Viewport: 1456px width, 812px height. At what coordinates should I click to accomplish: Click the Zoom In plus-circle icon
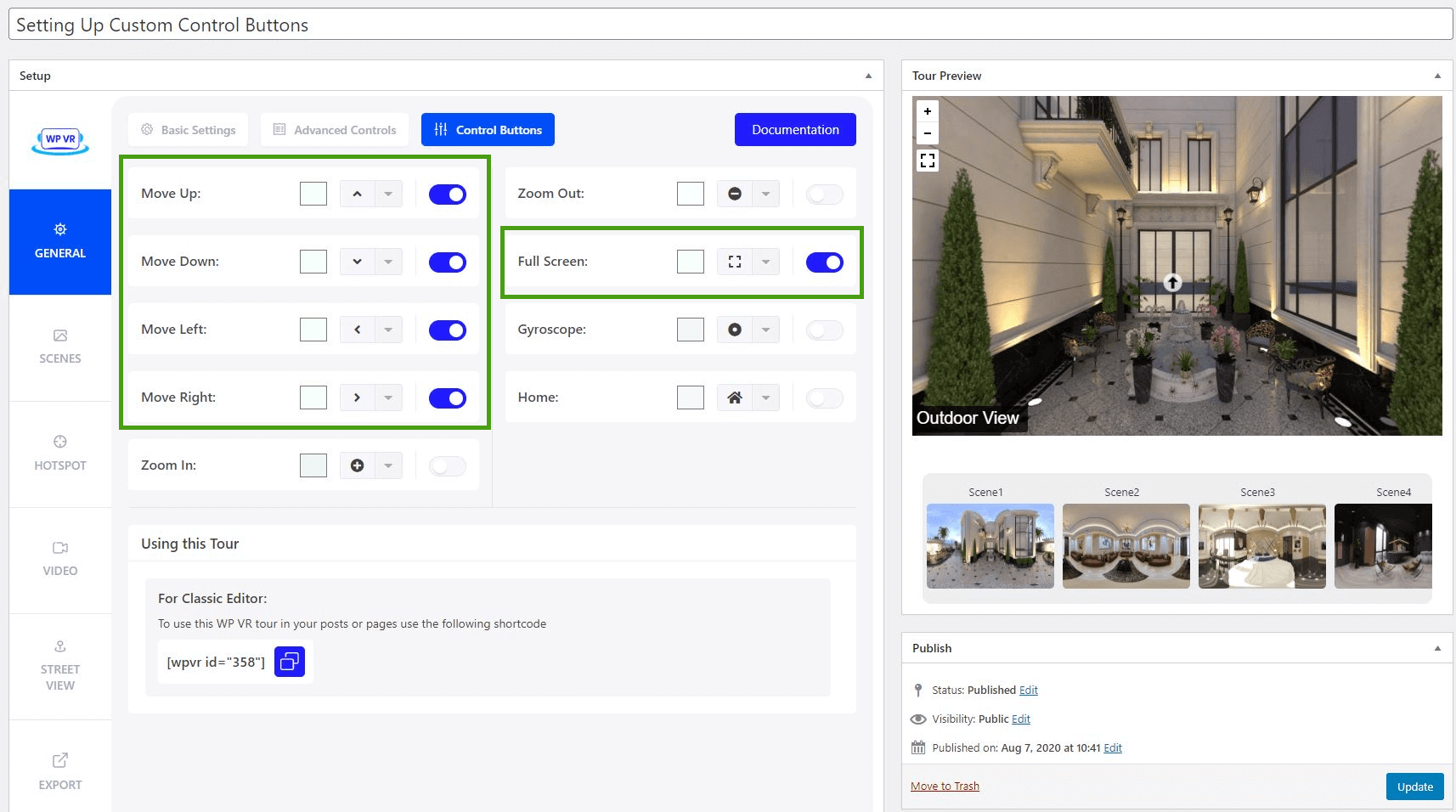pyautogui.click(x=358, y=465)
